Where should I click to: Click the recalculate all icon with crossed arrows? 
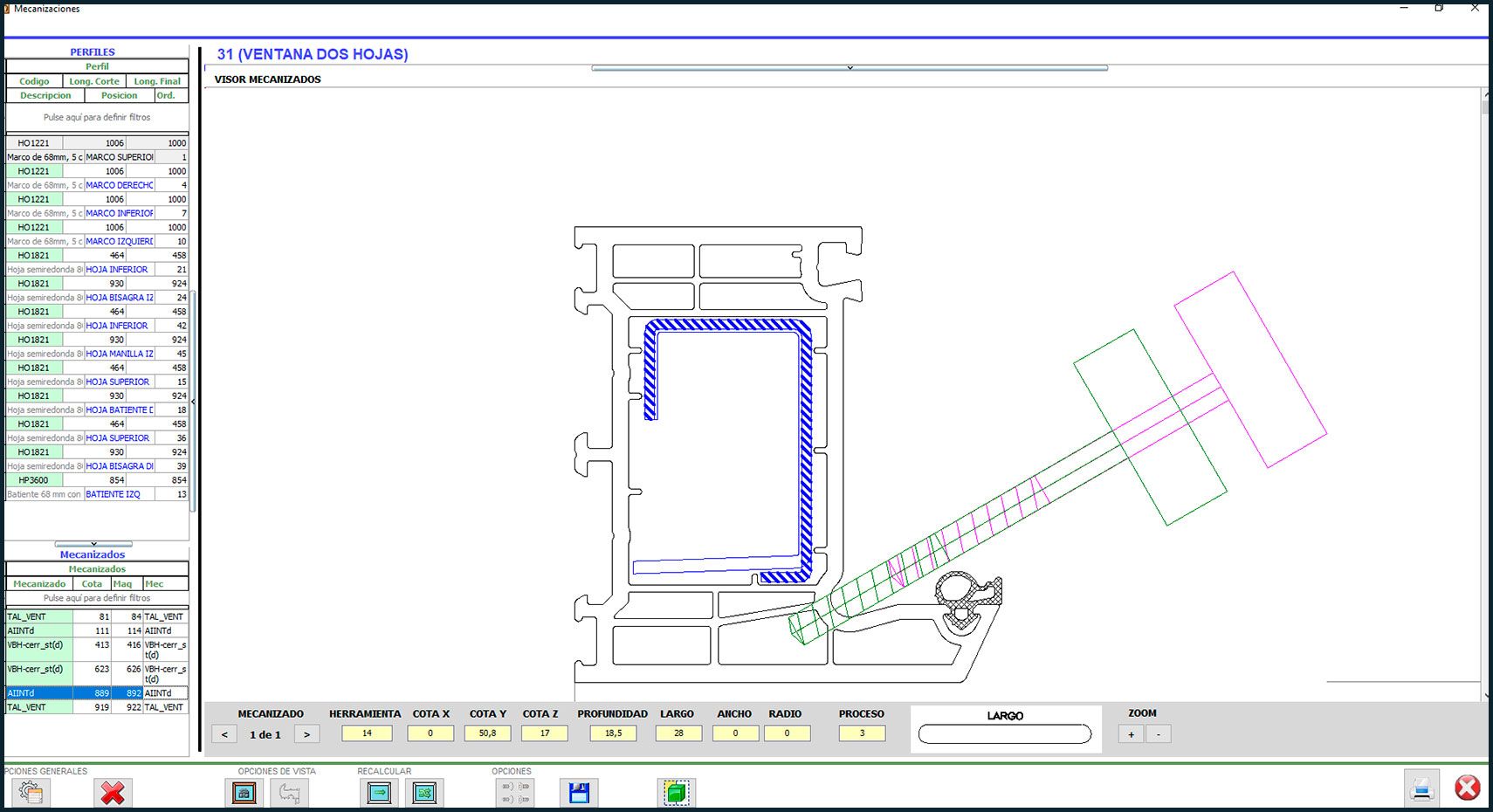click(x=424, y=792)
